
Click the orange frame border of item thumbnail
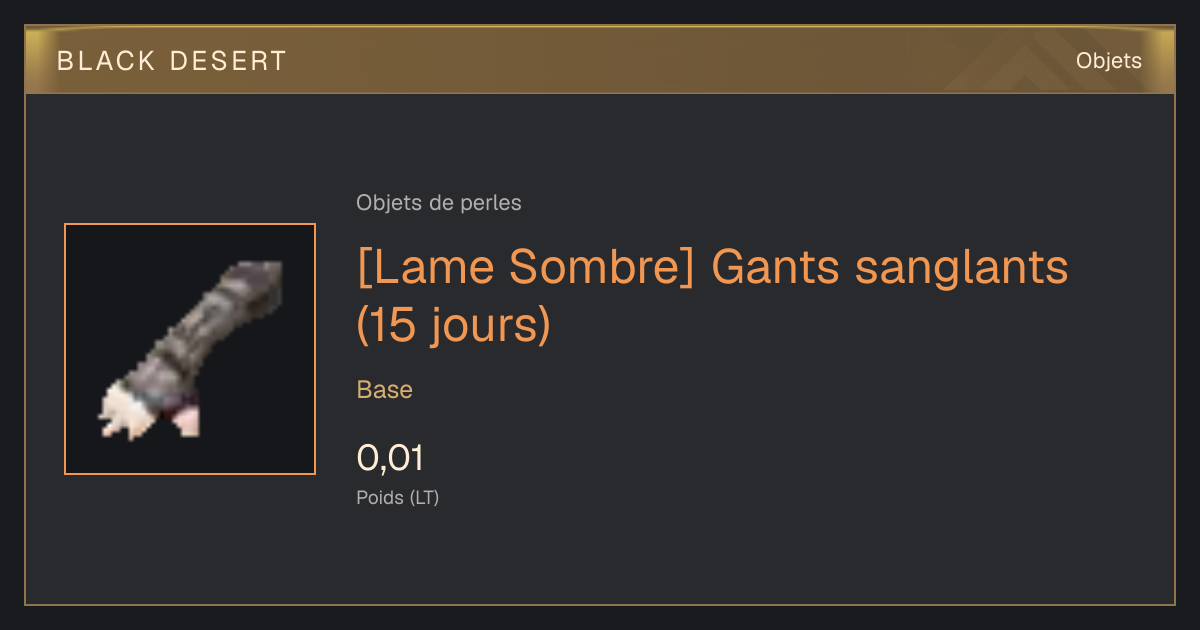point(190,224)
